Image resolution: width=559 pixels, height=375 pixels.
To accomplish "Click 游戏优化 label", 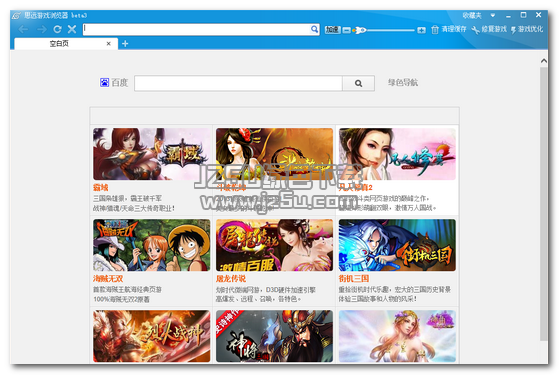I will (x=530, y=29).
